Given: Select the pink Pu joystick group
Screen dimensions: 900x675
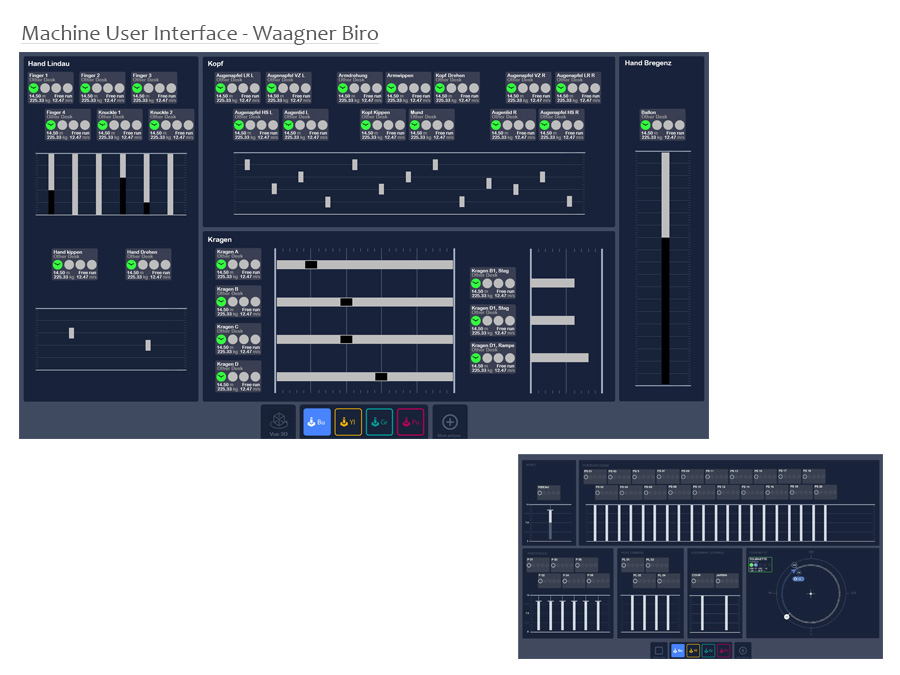Looking at the screenshot, I should point(411,422).
